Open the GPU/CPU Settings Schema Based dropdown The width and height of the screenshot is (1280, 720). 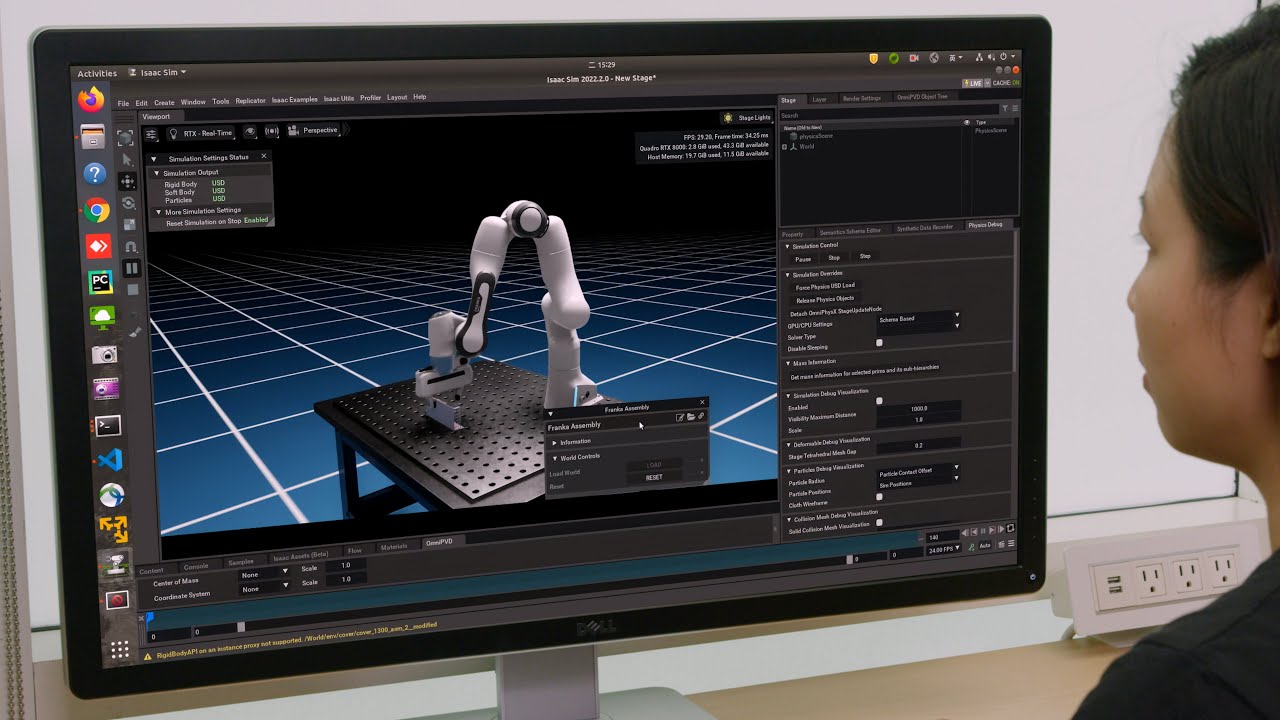click(x=918, y=319)
